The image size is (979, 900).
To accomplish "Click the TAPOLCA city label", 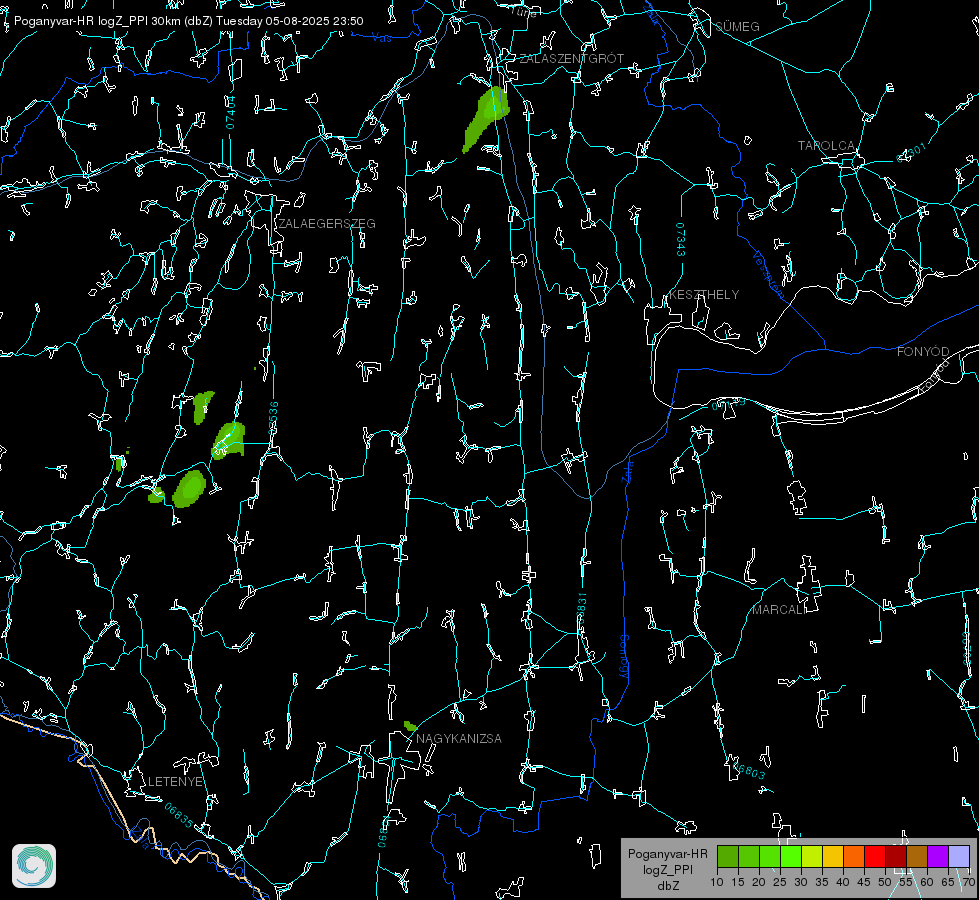I will 826,146.
